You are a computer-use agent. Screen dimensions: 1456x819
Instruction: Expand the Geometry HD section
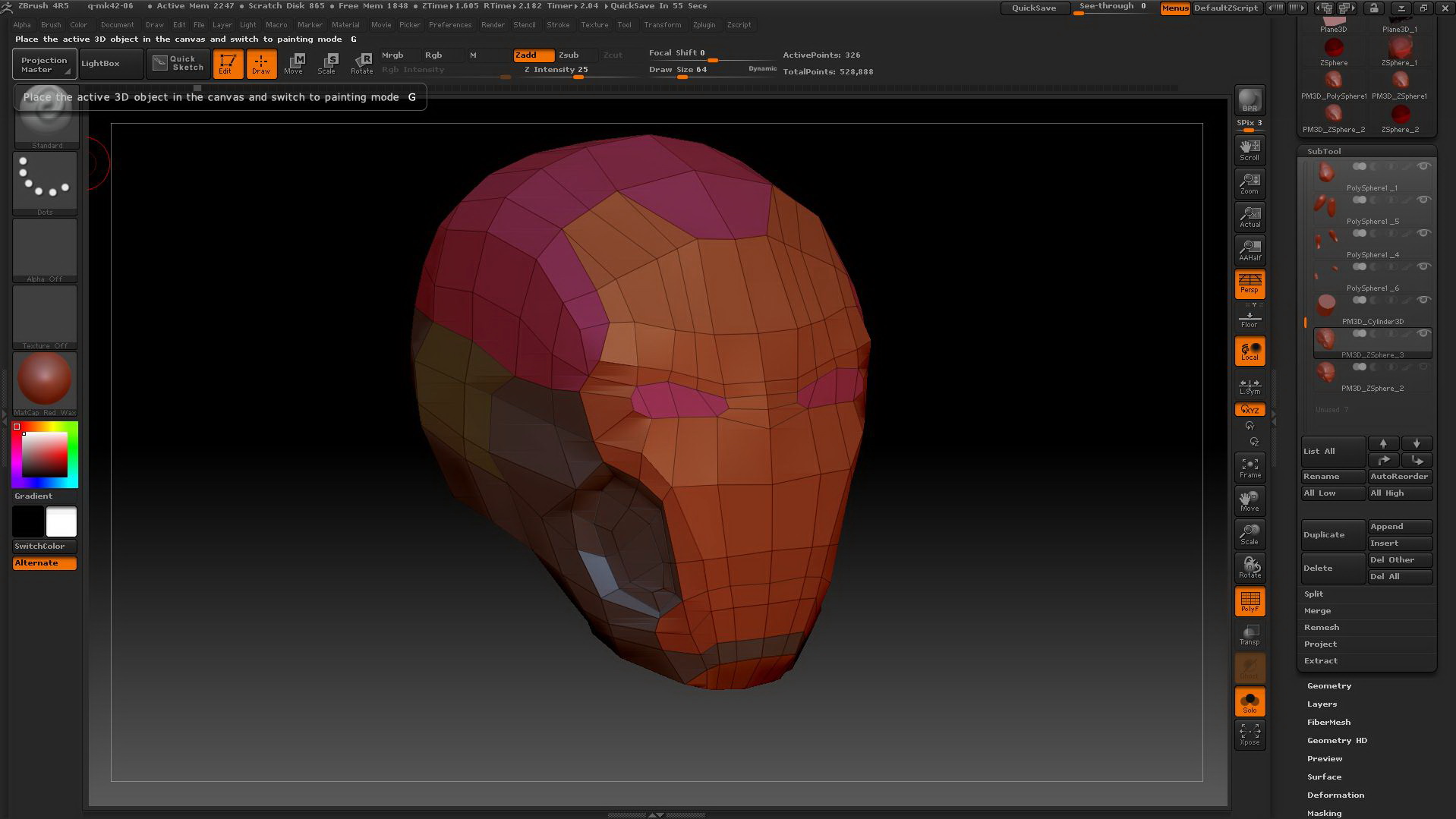1337,741
